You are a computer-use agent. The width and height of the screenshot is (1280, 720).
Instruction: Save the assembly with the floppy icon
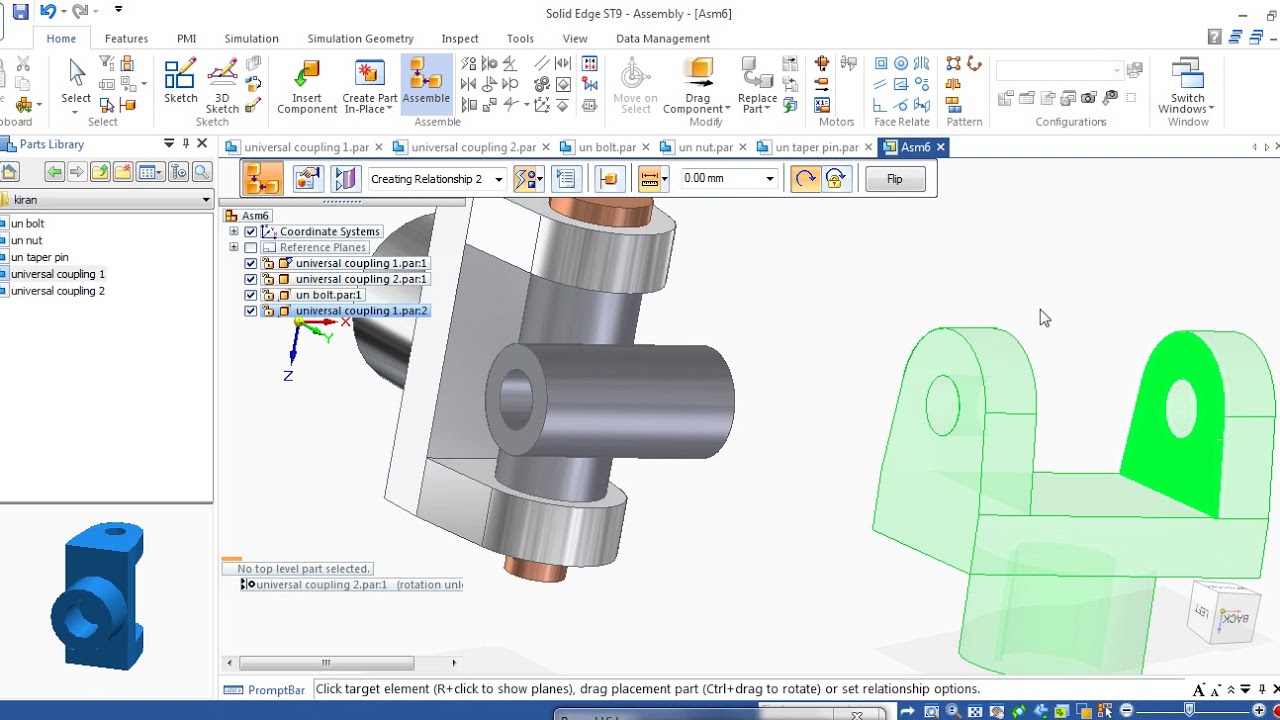click(x=20, y=12)
